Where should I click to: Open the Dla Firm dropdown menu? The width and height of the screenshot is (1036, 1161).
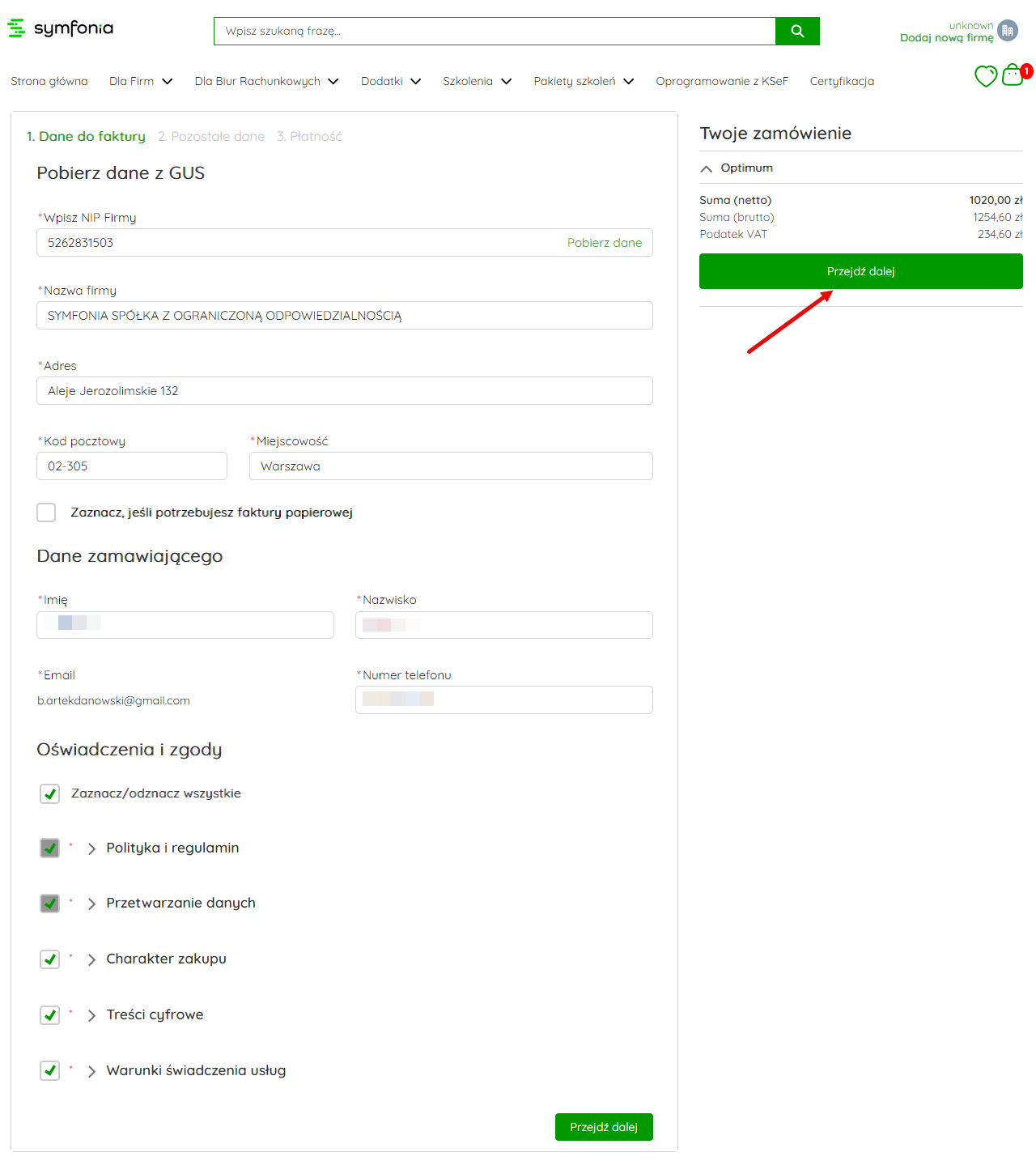click(141, 81)
